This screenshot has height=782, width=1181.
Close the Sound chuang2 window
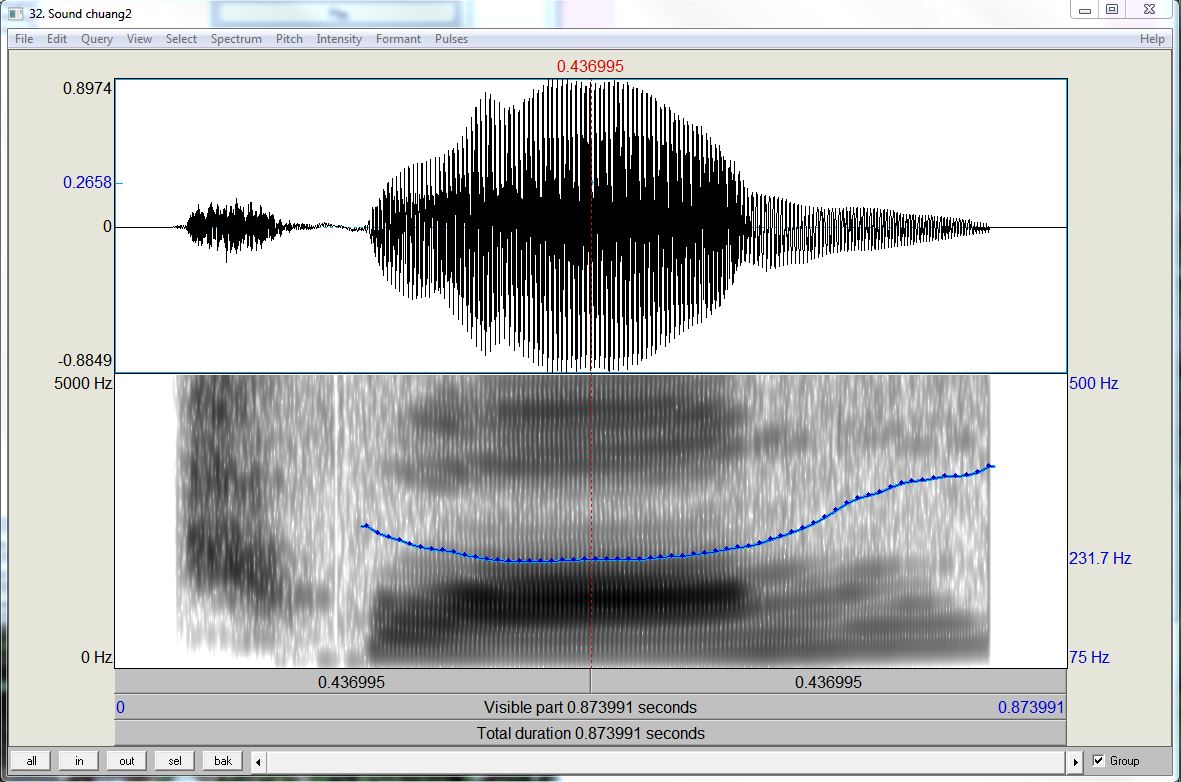click(x=1149, y=10)
